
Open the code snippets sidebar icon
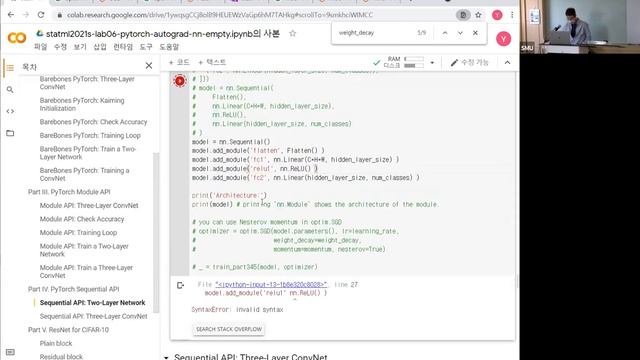click(10, 111)
